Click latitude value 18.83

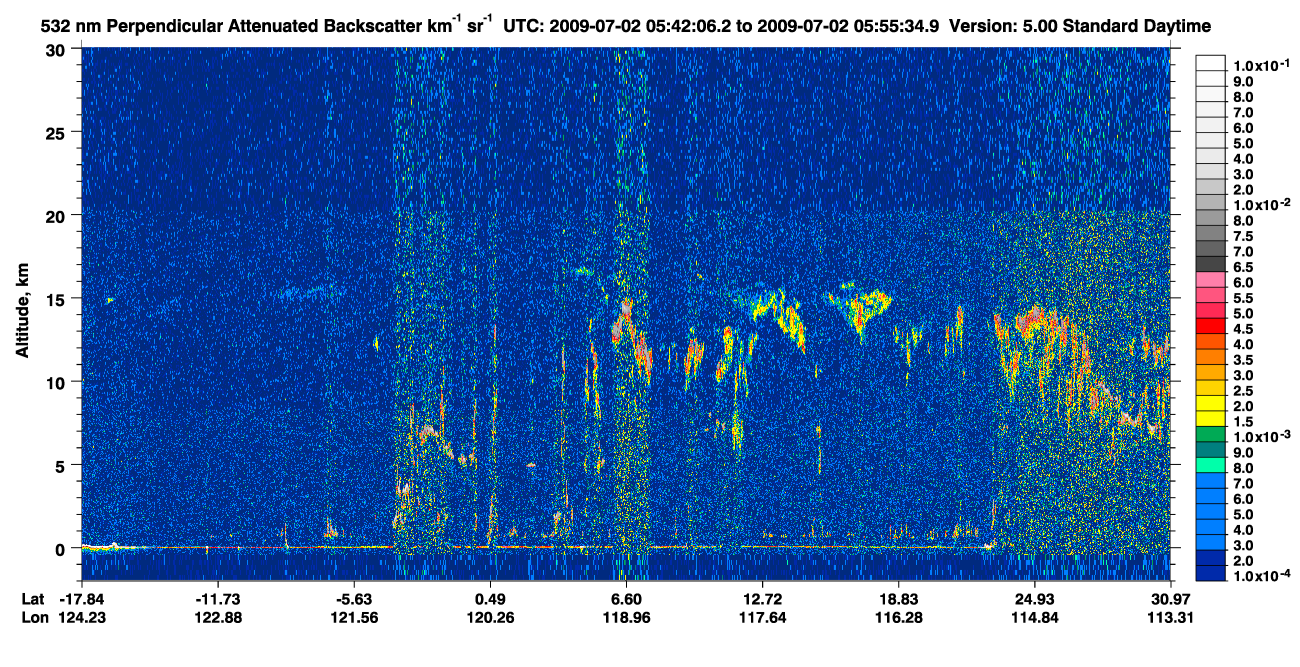click(898, 598)
